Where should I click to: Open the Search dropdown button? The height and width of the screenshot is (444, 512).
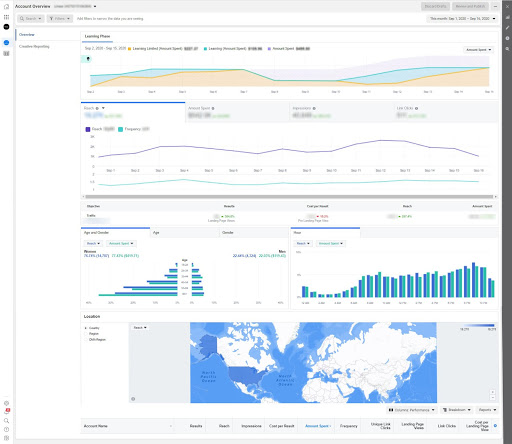31,19
